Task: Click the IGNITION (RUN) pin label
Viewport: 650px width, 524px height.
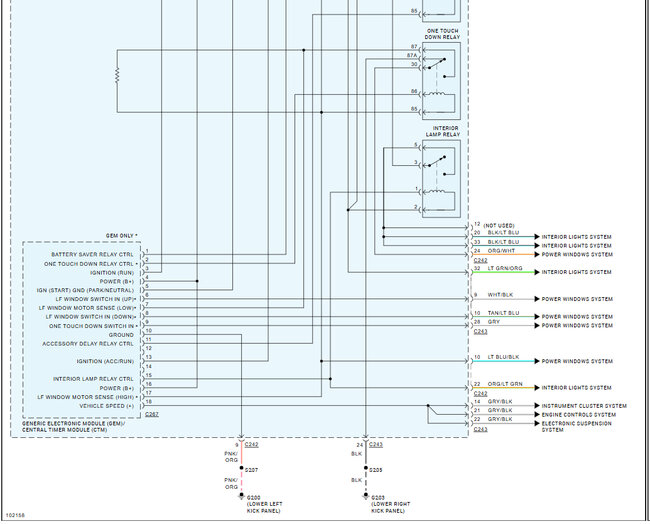Action: click(x=112, y=273)
